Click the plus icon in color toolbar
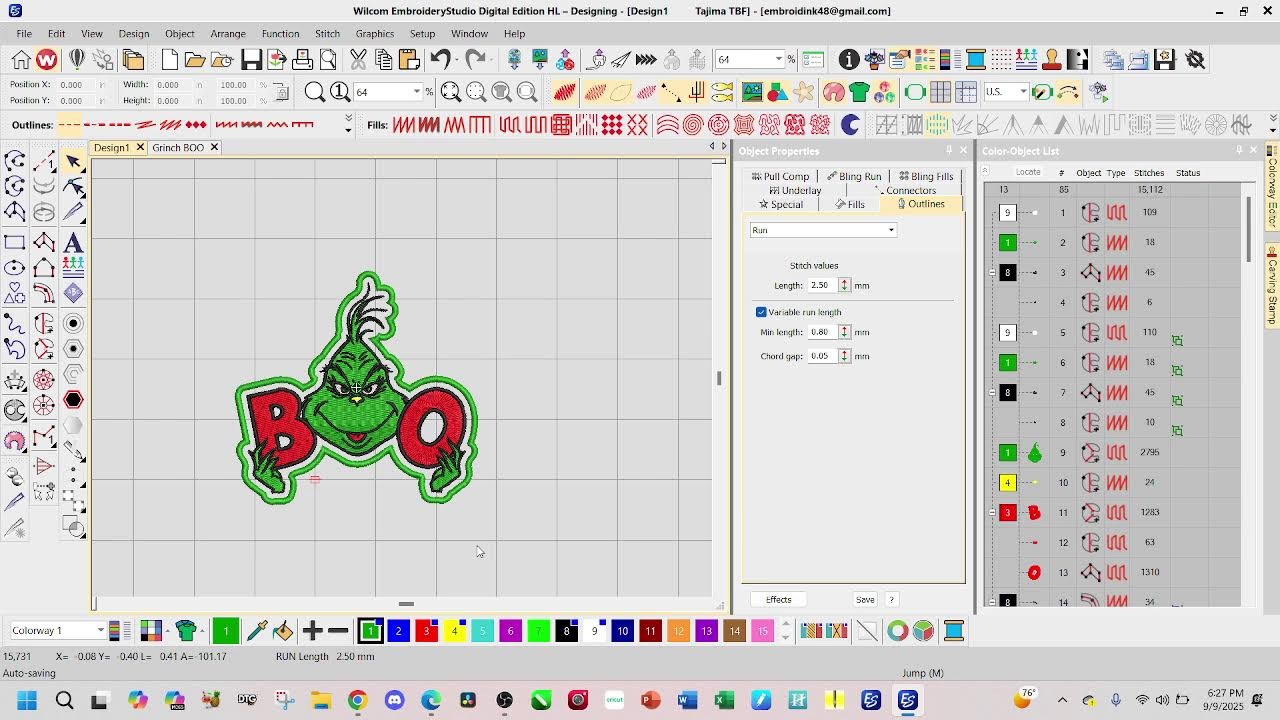Viewport: 1280px width, 720px height. click(x=312, y=631)
